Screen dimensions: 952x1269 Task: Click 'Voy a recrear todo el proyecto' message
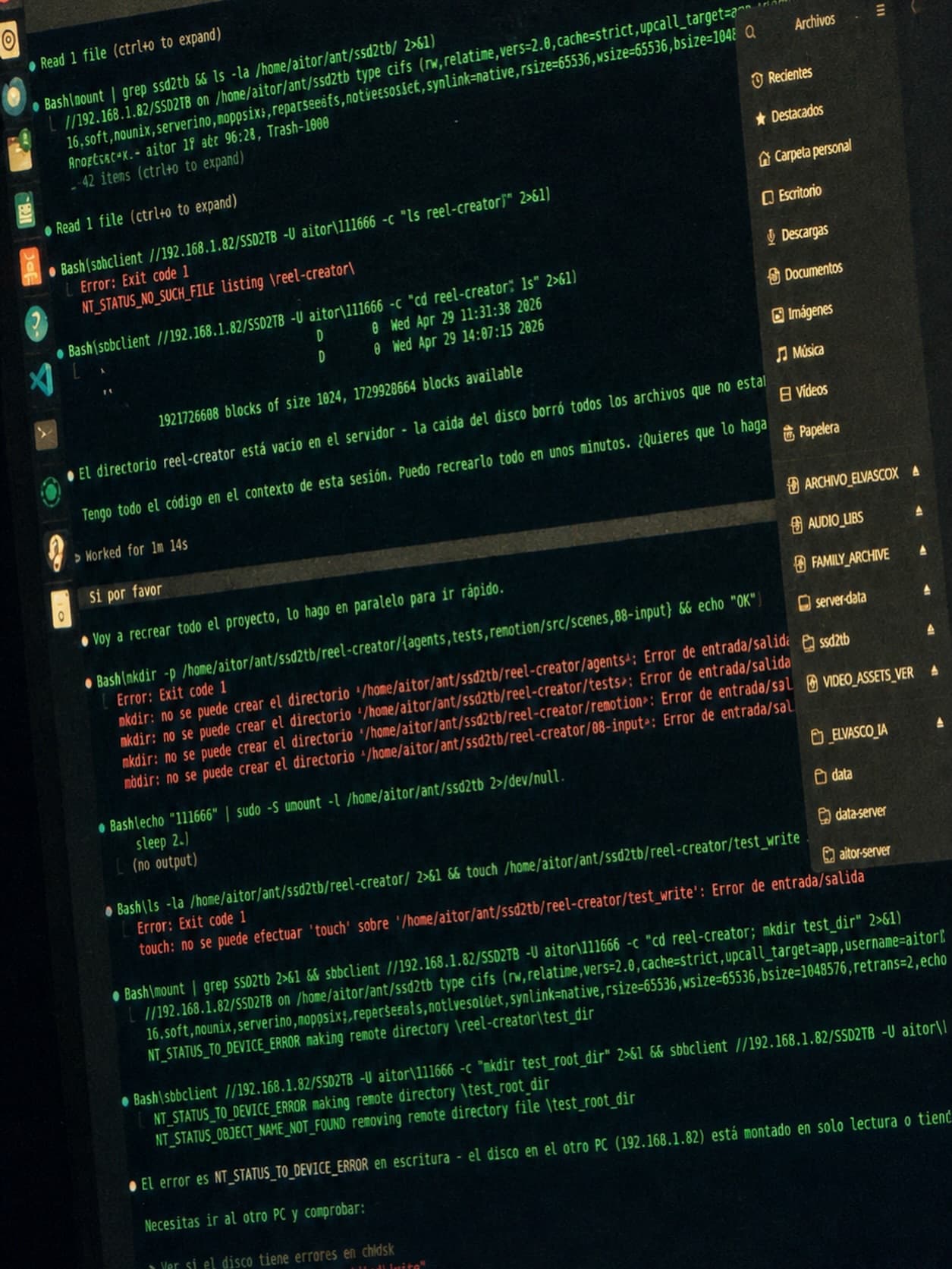(297, 613)
